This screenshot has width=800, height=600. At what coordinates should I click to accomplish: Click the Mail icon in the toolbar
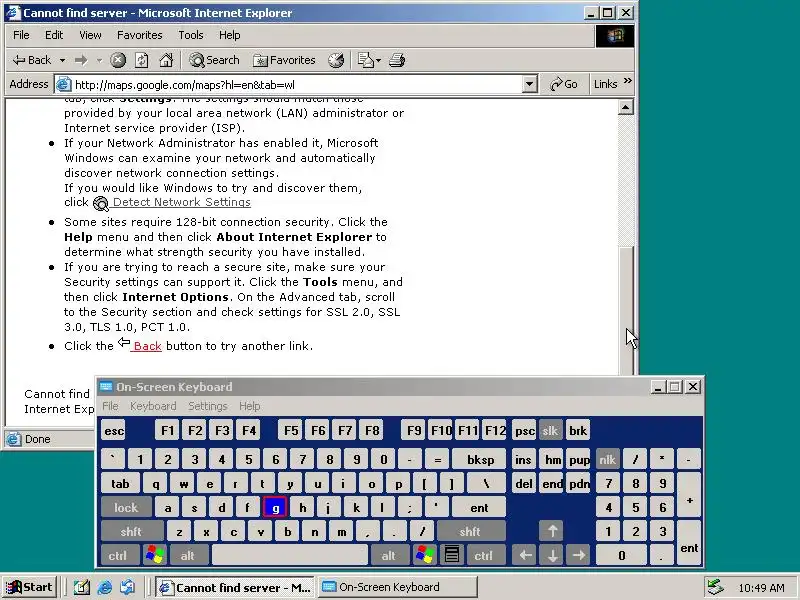coord(366,60)
